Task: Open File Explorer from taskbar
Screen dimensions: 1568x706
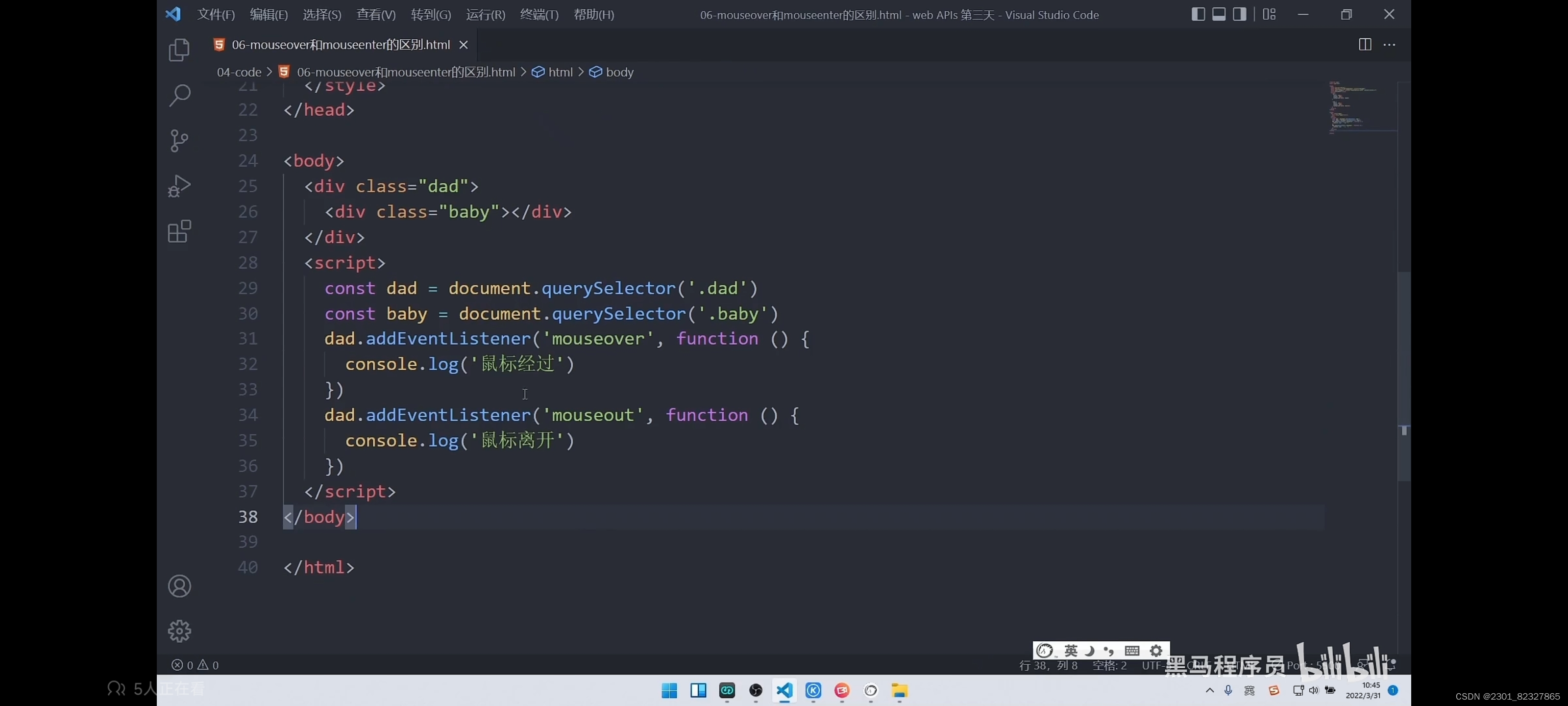Action: click(x=899, y=690)
